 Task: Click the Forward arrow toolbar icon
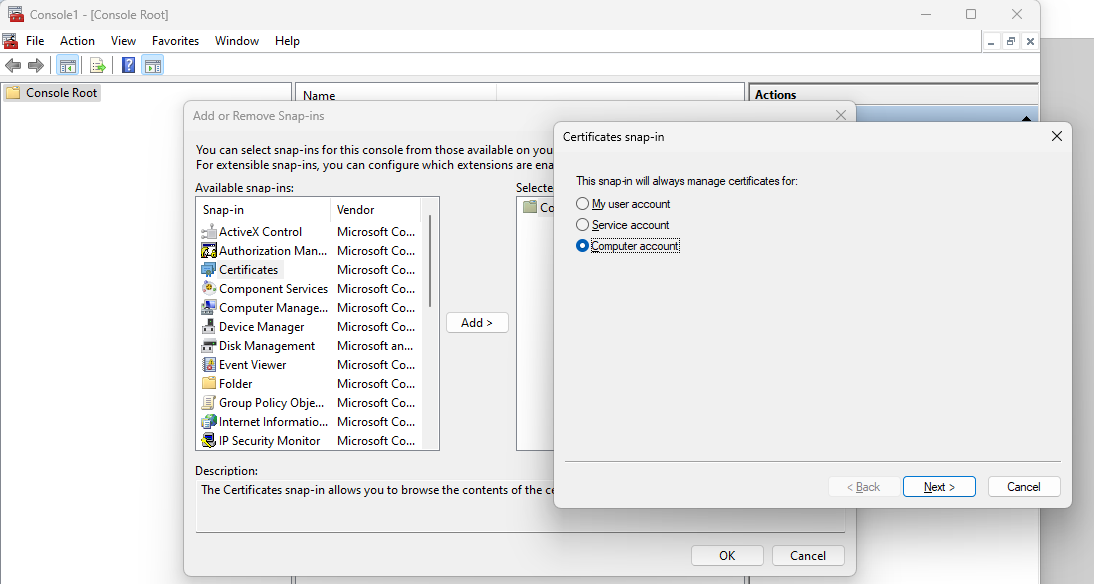tap(36, 66)
